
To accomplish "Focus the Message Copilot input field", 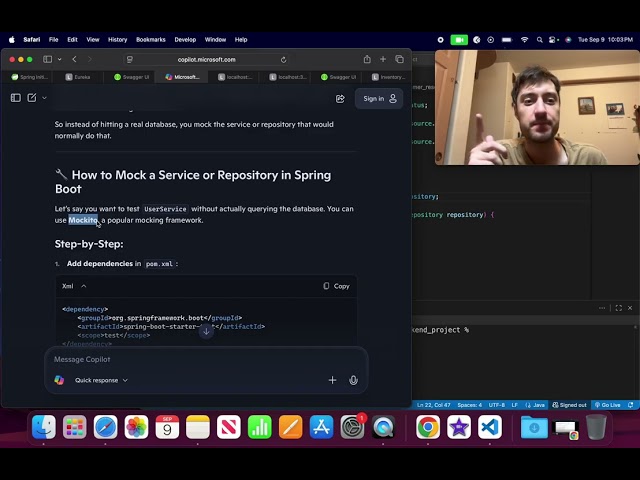I will click(206, 359).
